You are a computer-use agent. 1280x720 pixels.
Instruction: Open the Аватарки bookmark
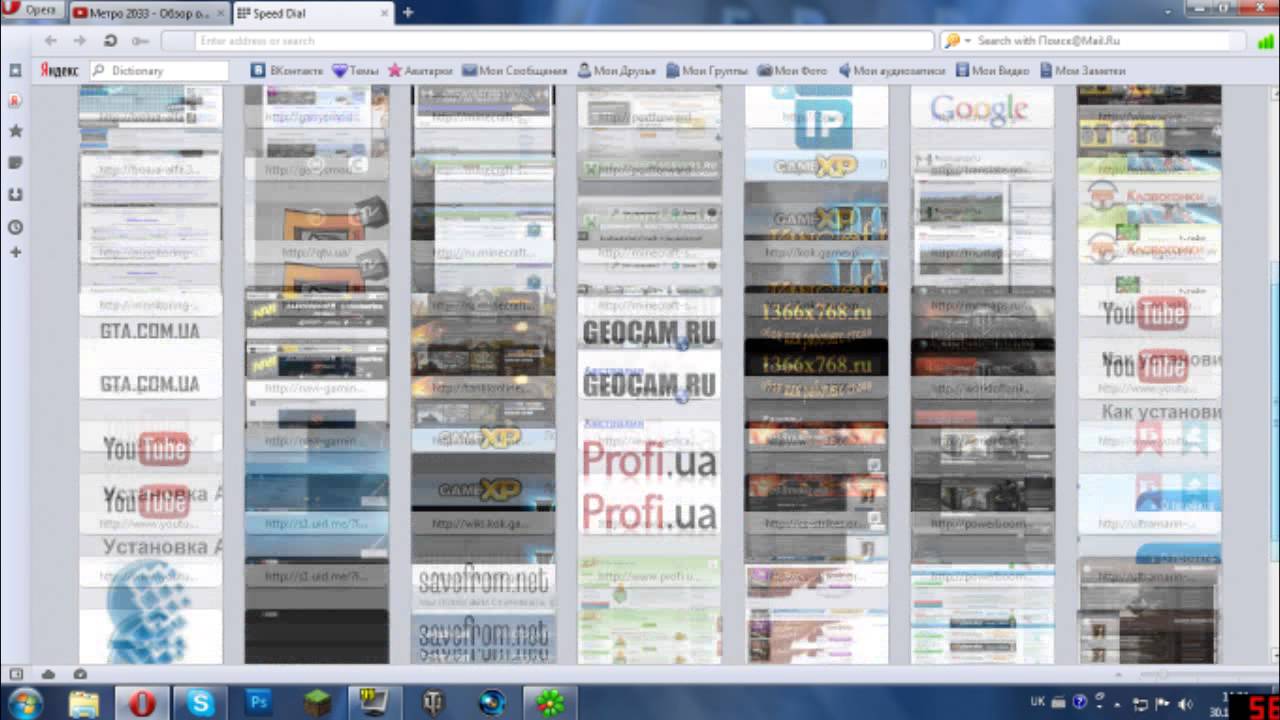(x=420, y=71)
